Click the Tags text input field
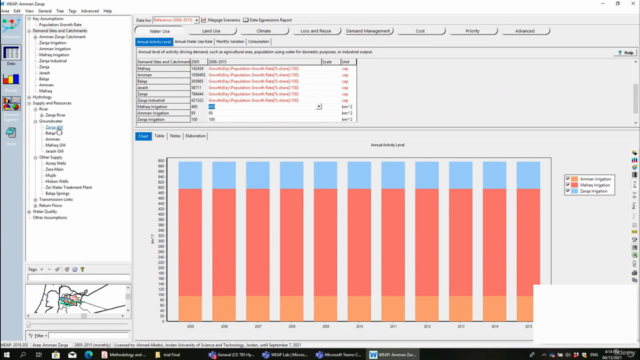This screenshot has width=640, height=360. pyautogui.click(x=79, y=278)
